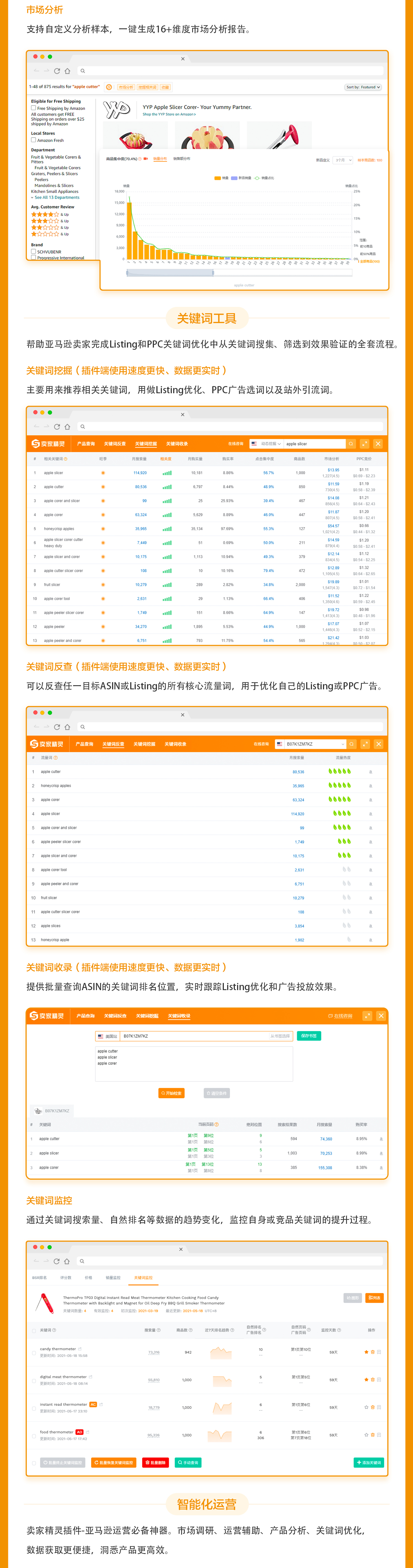Open the 动态挖掘 mode dropdown
This screenshot has width=413, height=1568.
tap(272, 444)
